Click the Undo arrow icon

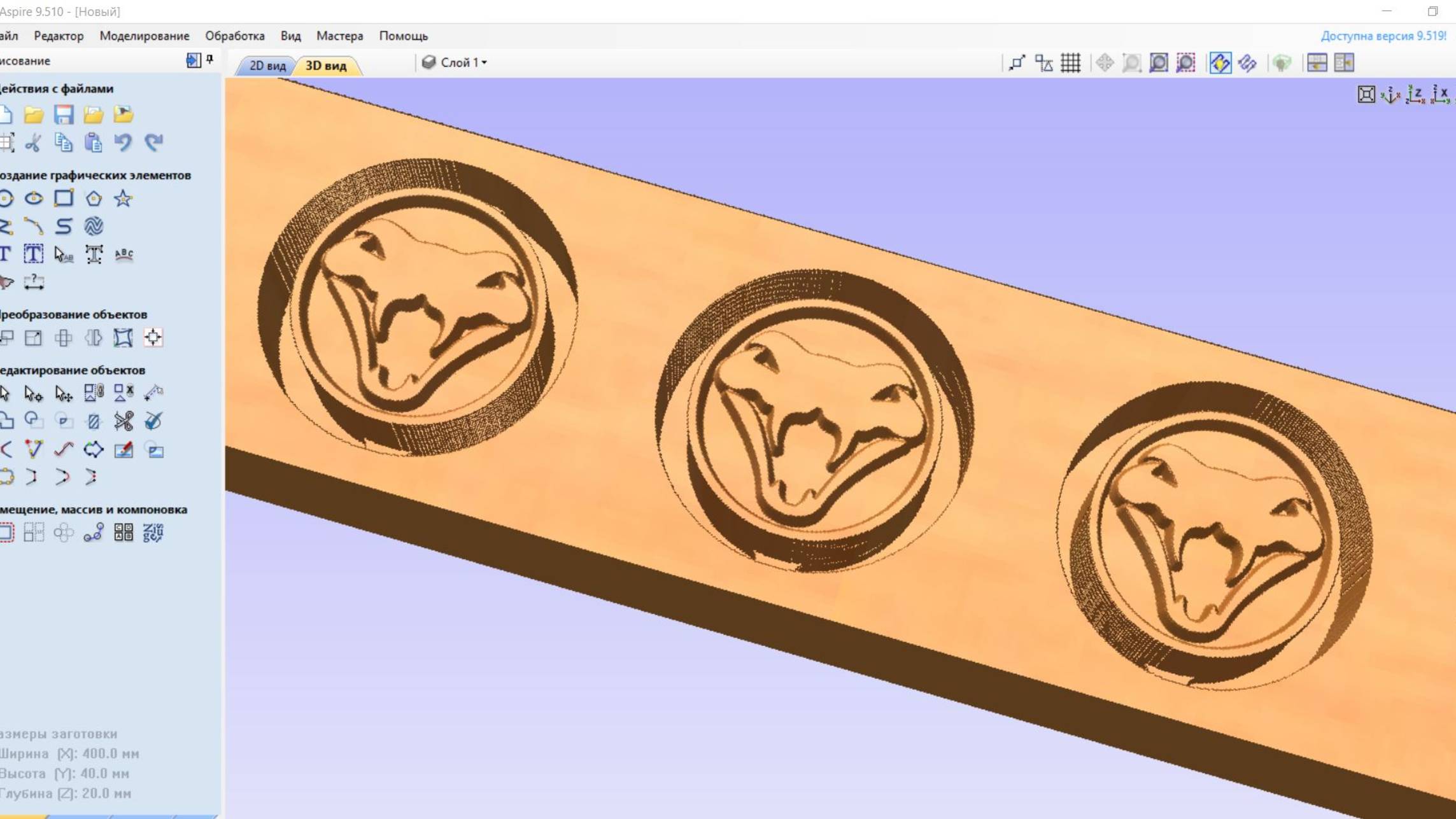pyautogui.click(x=123, y=142)
